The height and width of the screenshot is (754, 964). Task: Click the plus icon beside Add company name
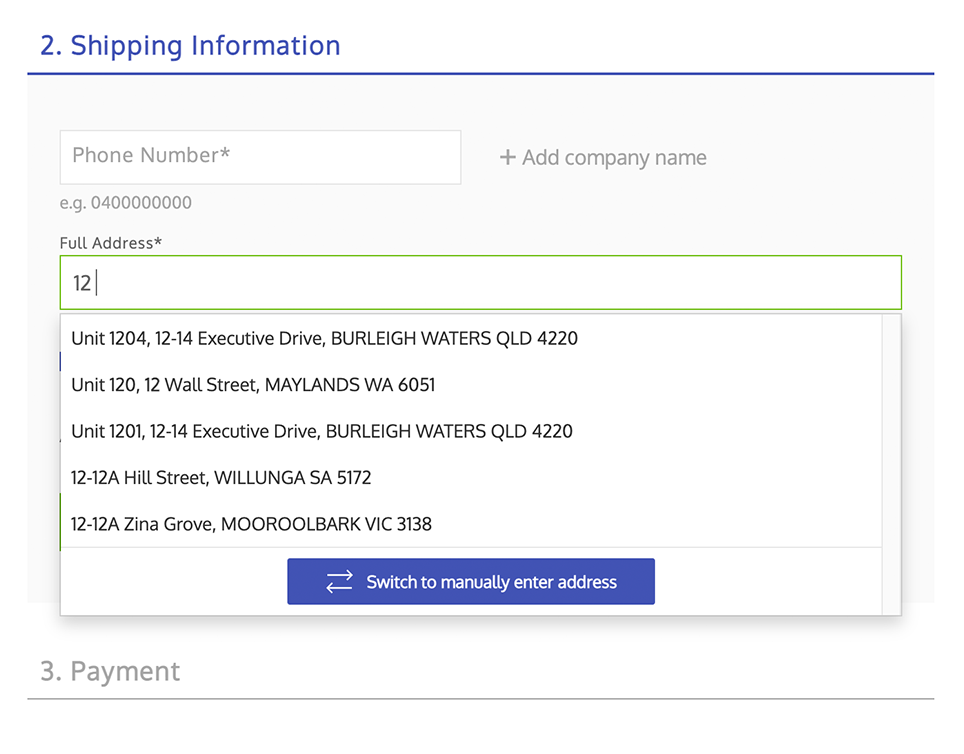pyautogui.click(x=507, y=158)
